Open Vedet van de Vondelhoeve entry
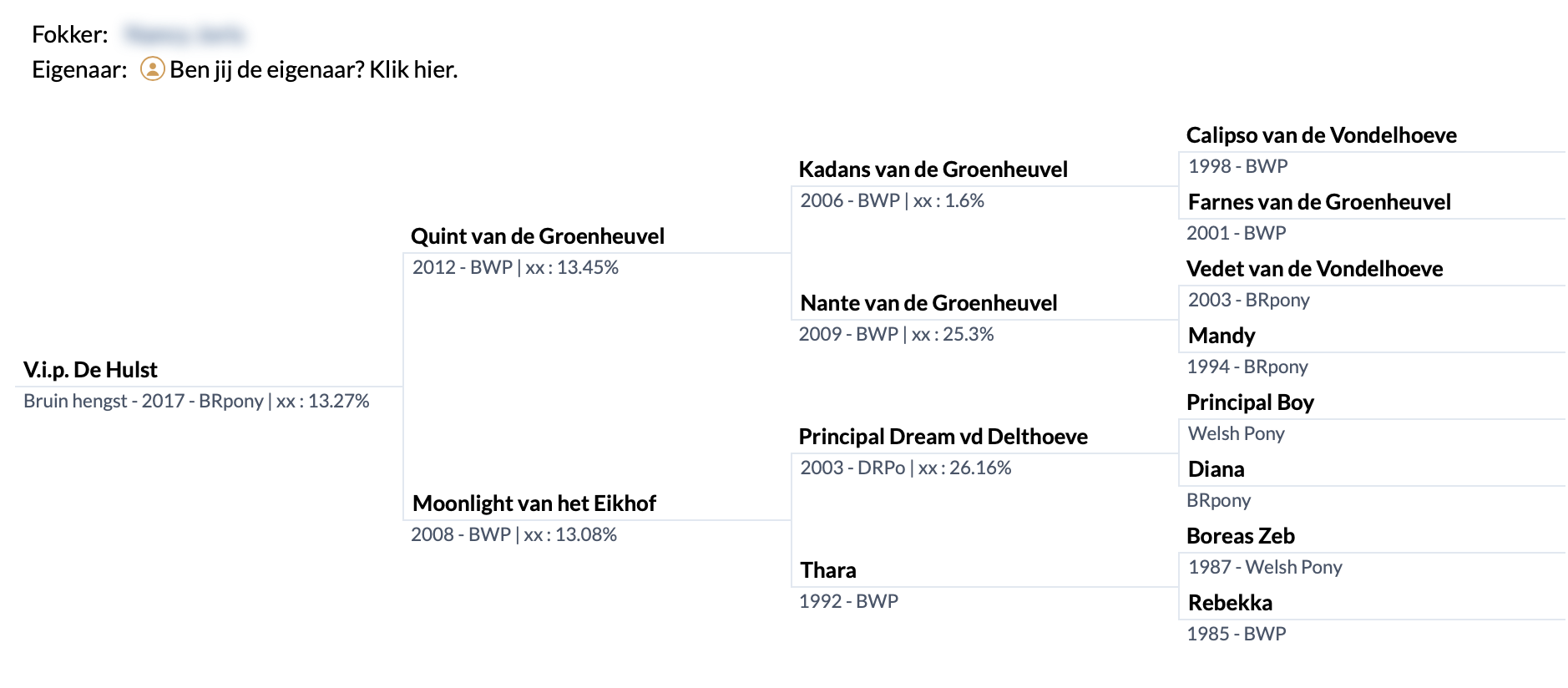Screen dimensions: 1568x688 [1314, 269]
